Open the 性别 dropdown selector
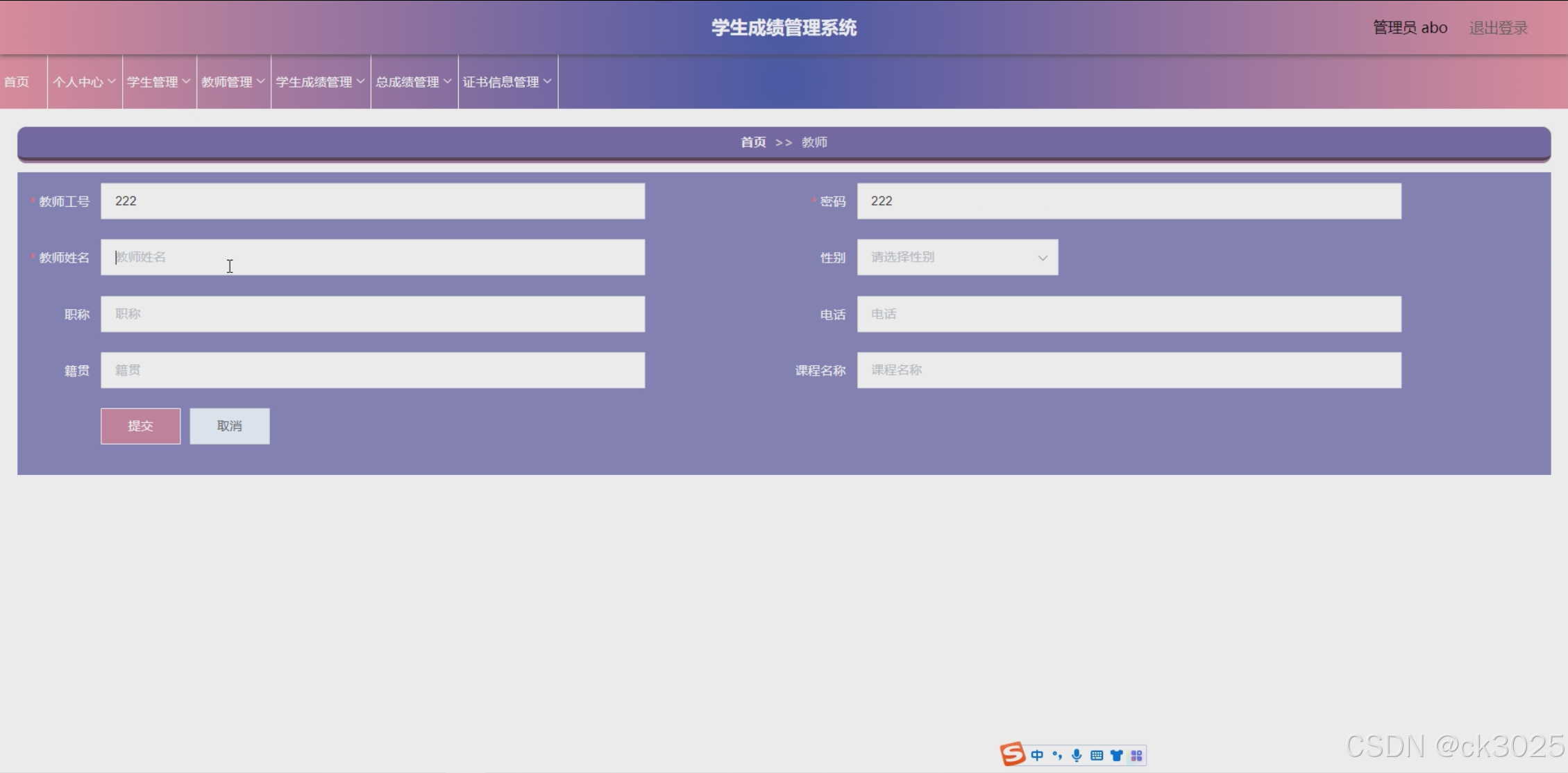 pyautogui.click(x=957, y=258)
